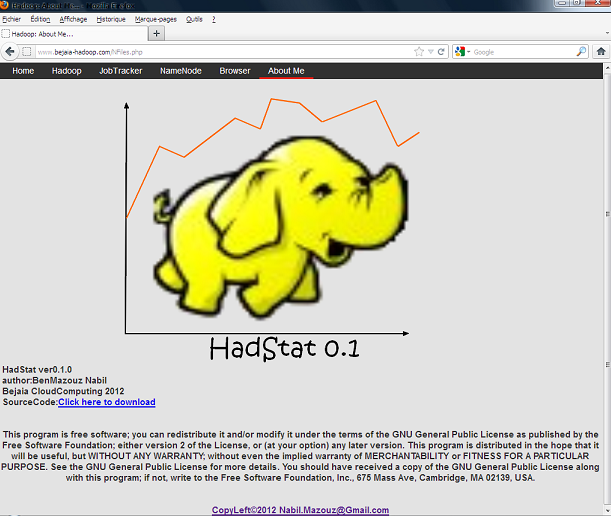The height and width of the screenshot is (516, 611).
Task: Click the yellow Hadoop elephant logo image
Action: click(x=280, y=228)
